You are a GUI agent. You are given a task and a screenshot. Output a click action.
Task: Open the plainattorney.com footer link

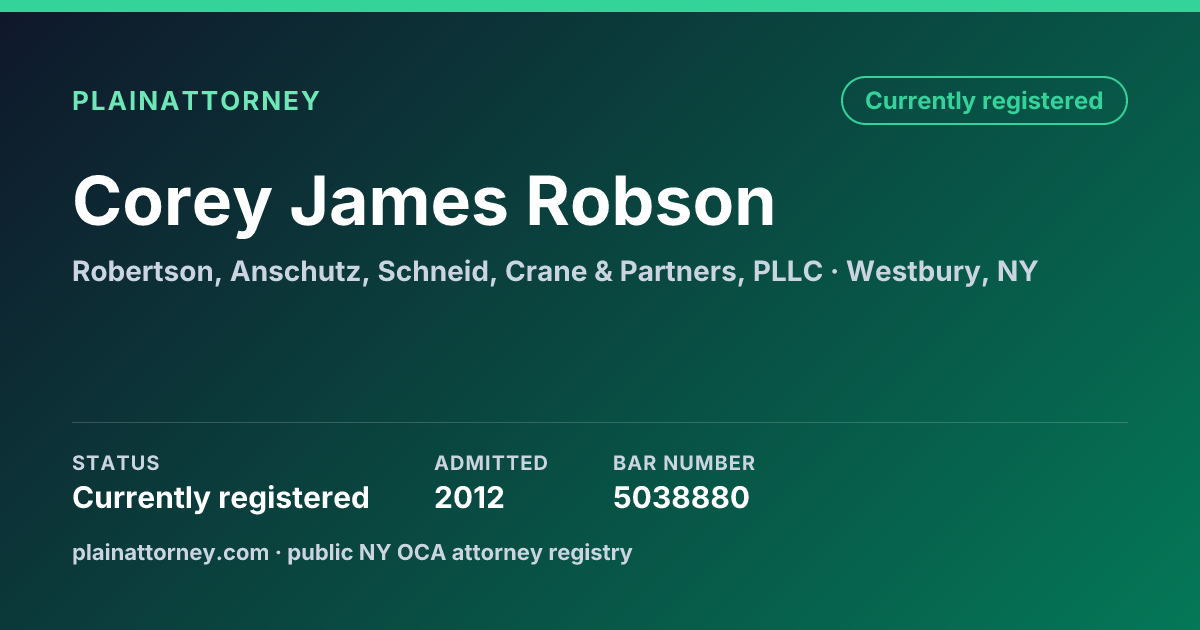click(170, 552)
